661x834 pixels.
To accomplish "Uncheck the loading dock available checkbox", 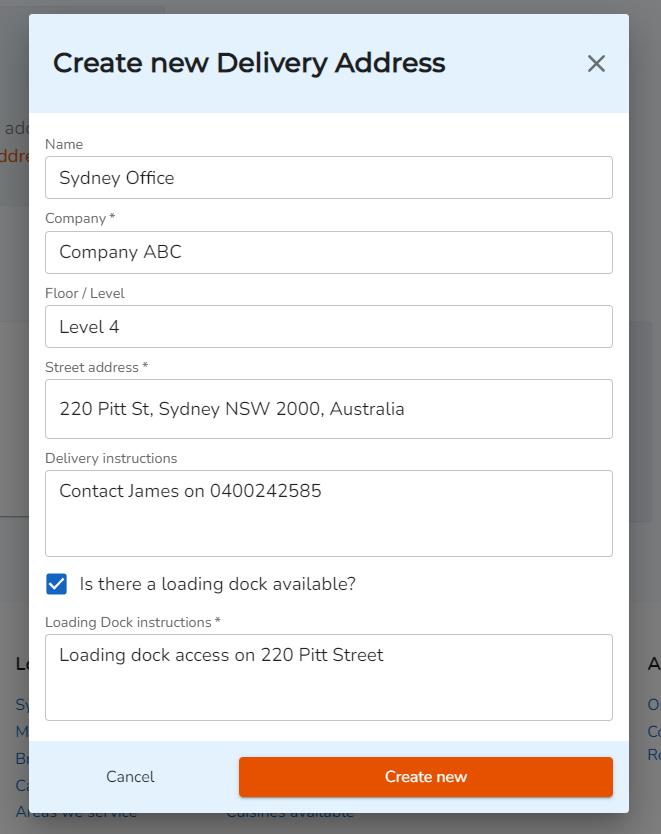I will pyautogui.click(x=57, y=584).
